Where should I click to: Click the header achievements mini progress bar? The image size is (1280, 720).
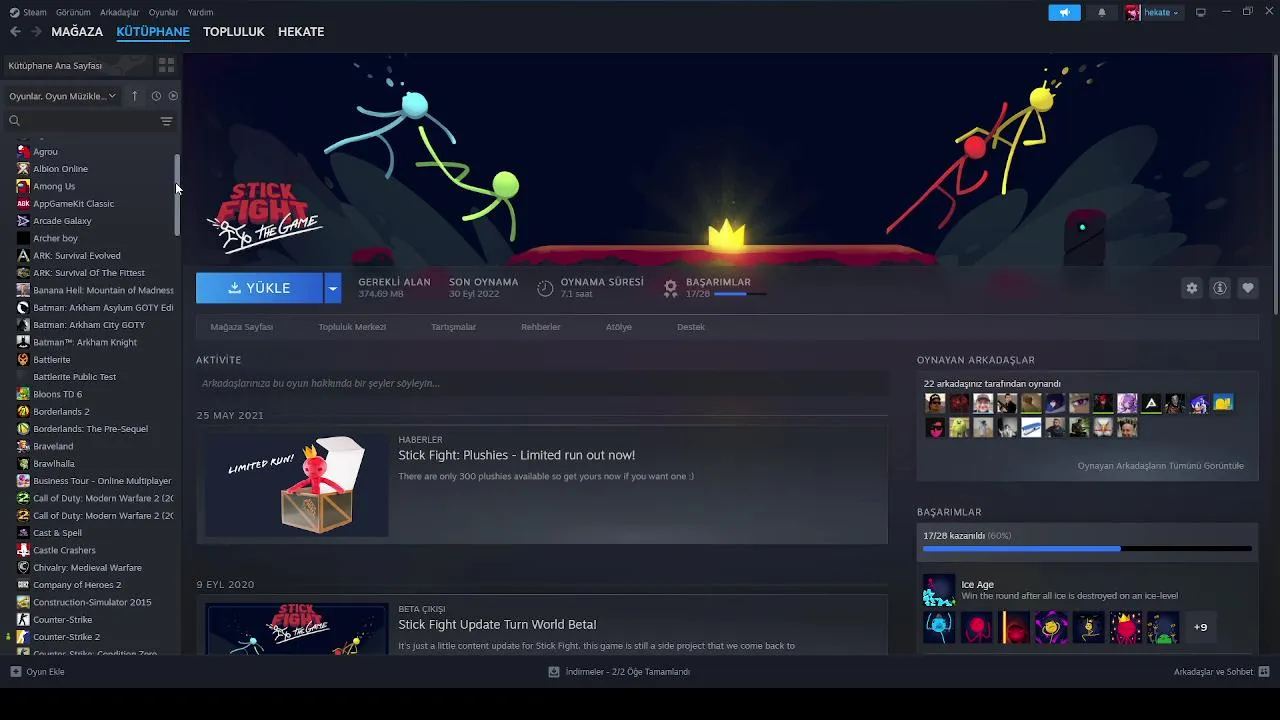741,294
